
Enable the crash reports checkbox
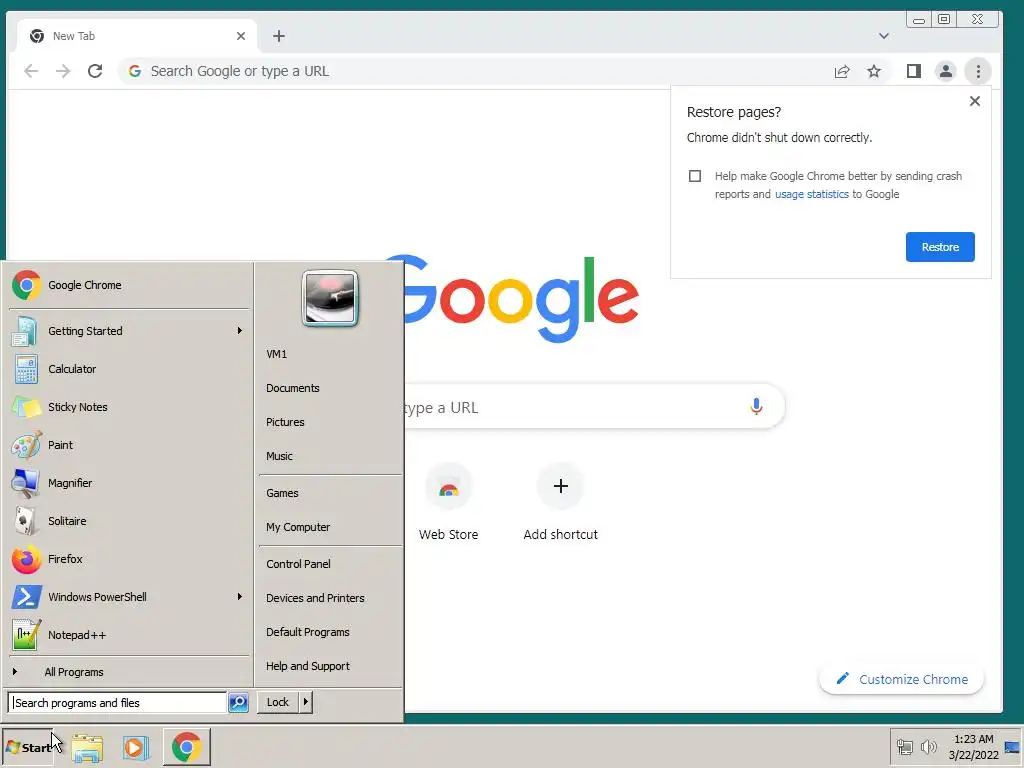695,176
